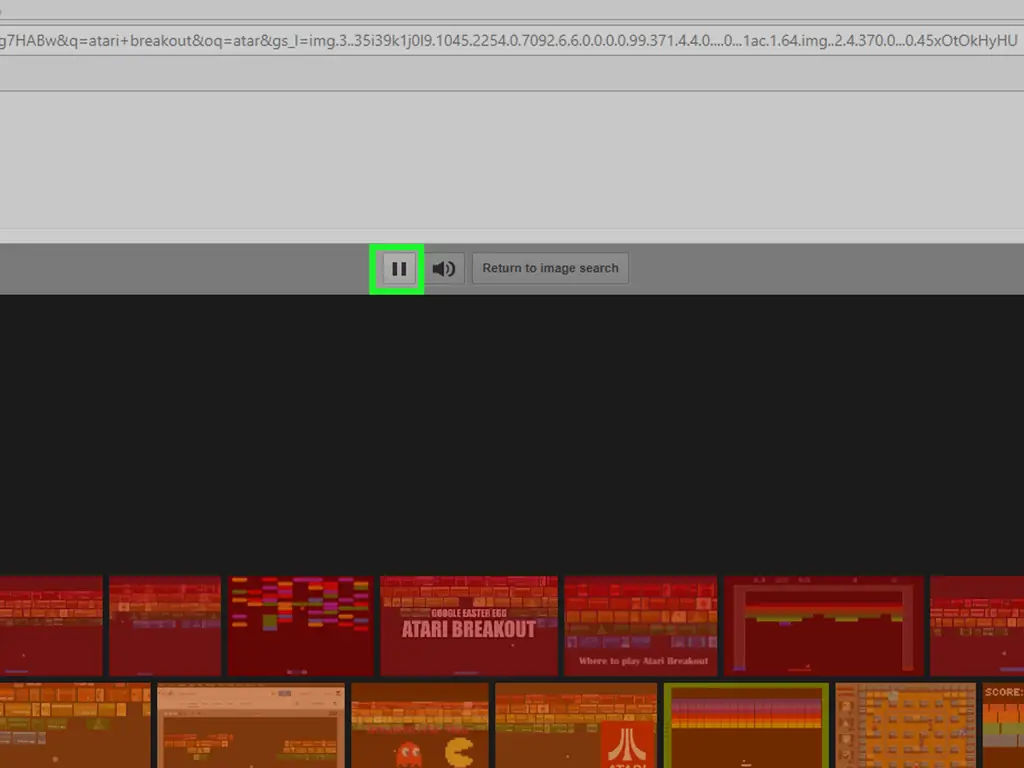Open the green-bordered rainbow Breakout thumbnail
Viewport: 1024px width, 768px height.
point(746,726)
